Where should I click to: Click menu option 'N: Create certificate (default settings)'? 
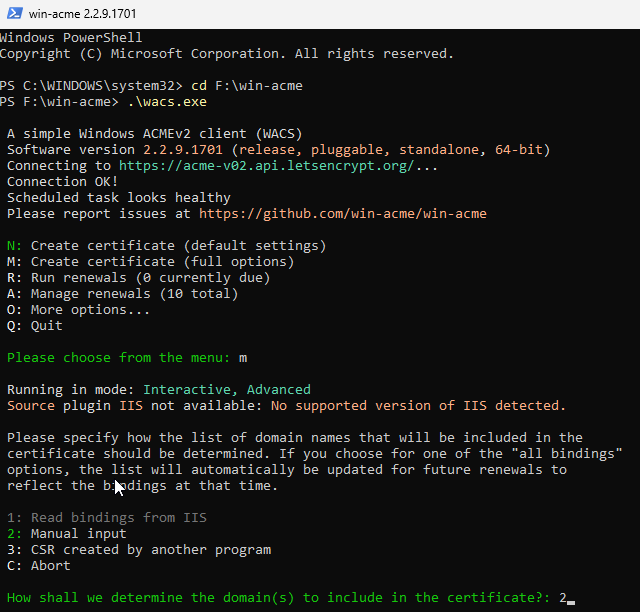tap(167, 246)
